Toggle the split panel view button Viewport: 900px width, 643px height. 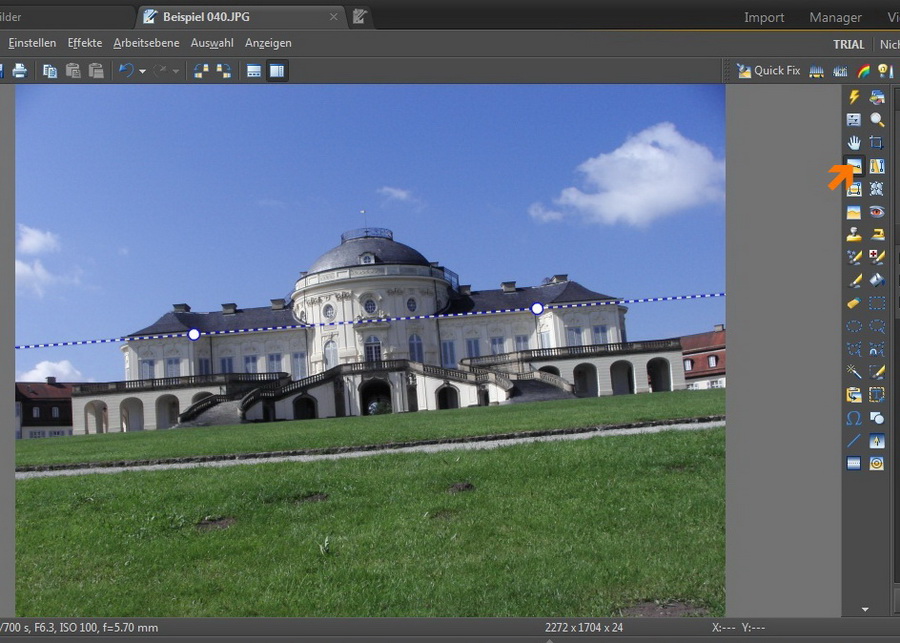(277, 71)
